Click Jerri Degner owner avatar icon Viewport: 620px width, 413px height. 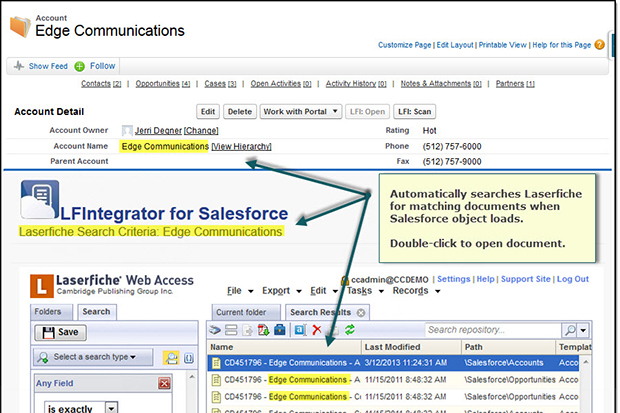click(x=127, y=131)
